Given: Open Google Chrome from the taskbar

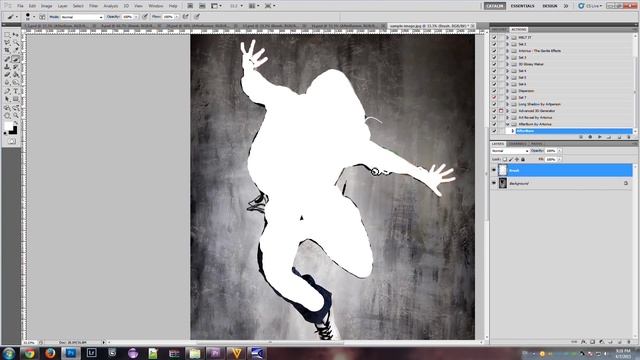Looking at the screenshot, I should (x=29, y=353).
